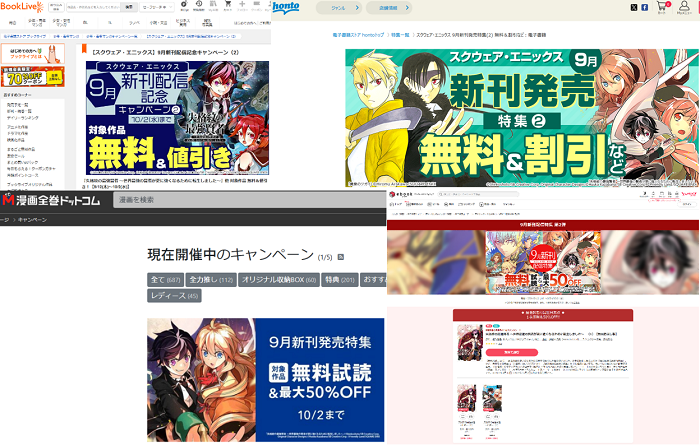Open the large featured manga cover on ebookjapan

tap(470, 343)
